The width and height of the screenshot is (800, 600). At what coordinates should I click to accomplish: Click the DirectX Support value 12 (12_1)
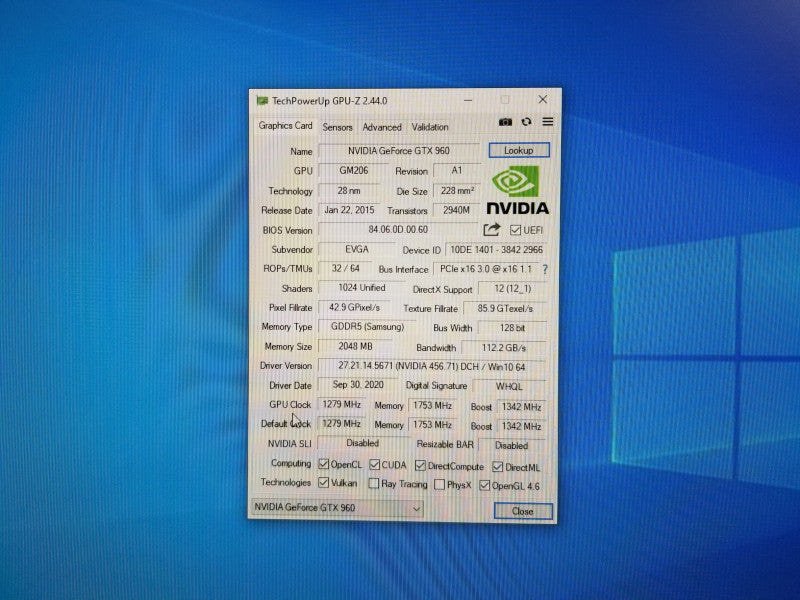[512, 289]
